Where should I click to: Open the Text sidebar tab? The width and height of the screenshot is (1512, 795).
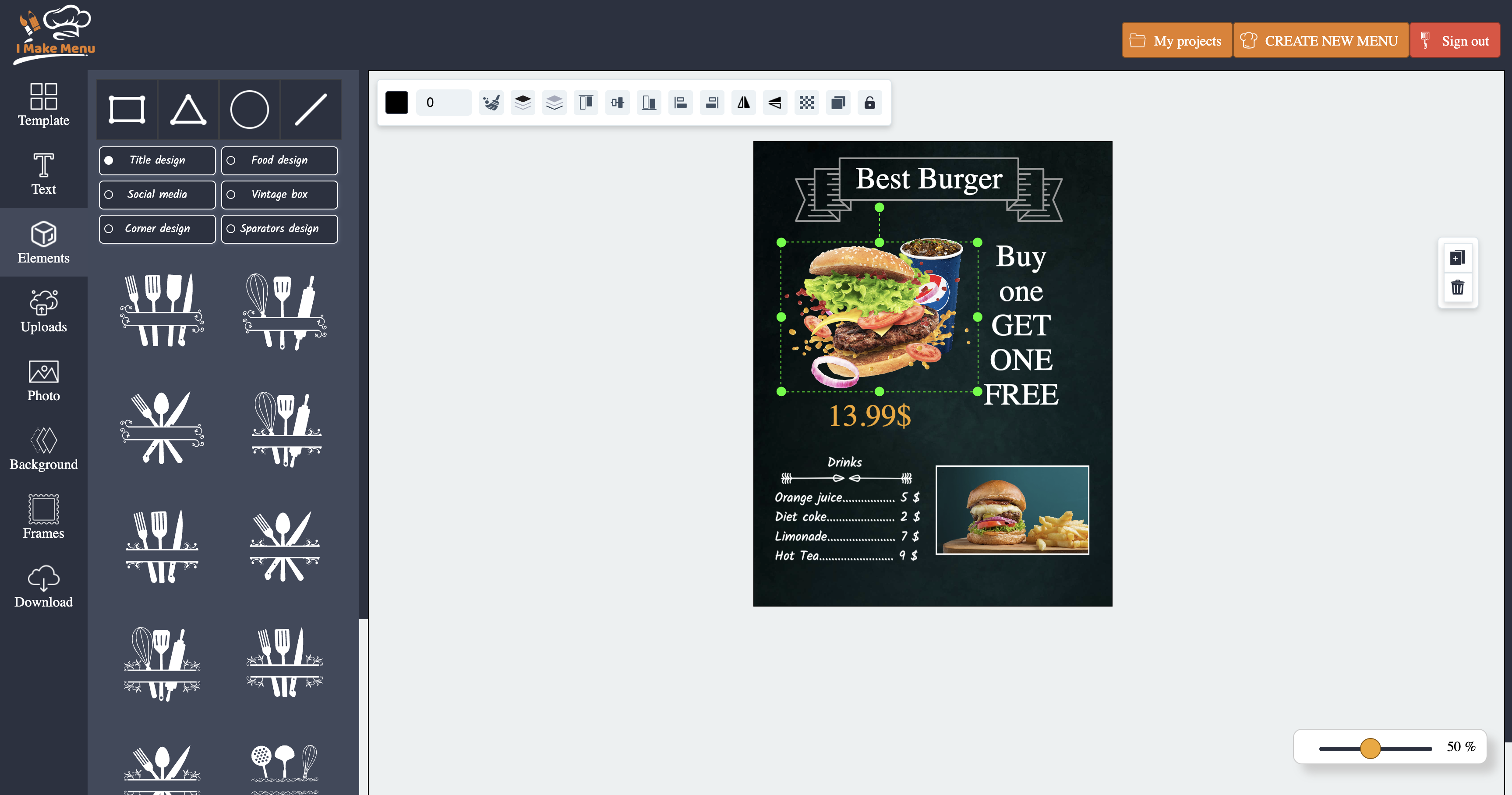[43, 174]
